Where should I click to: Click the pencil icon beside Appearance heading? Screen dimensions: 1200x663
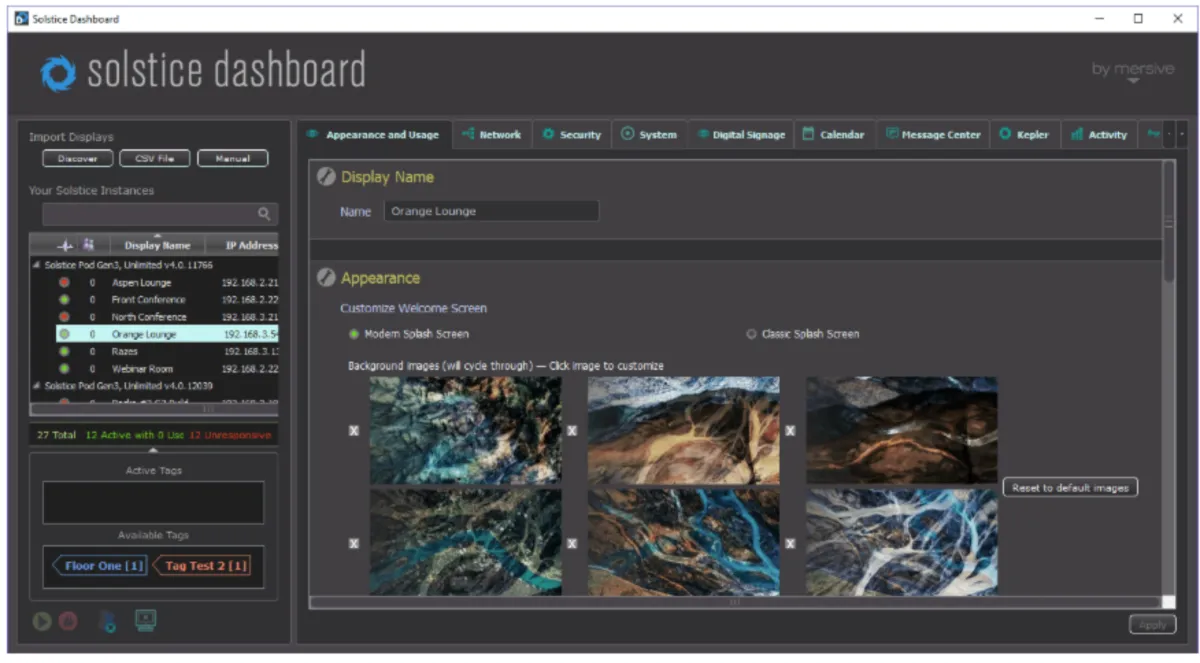[x=325, y=278]
